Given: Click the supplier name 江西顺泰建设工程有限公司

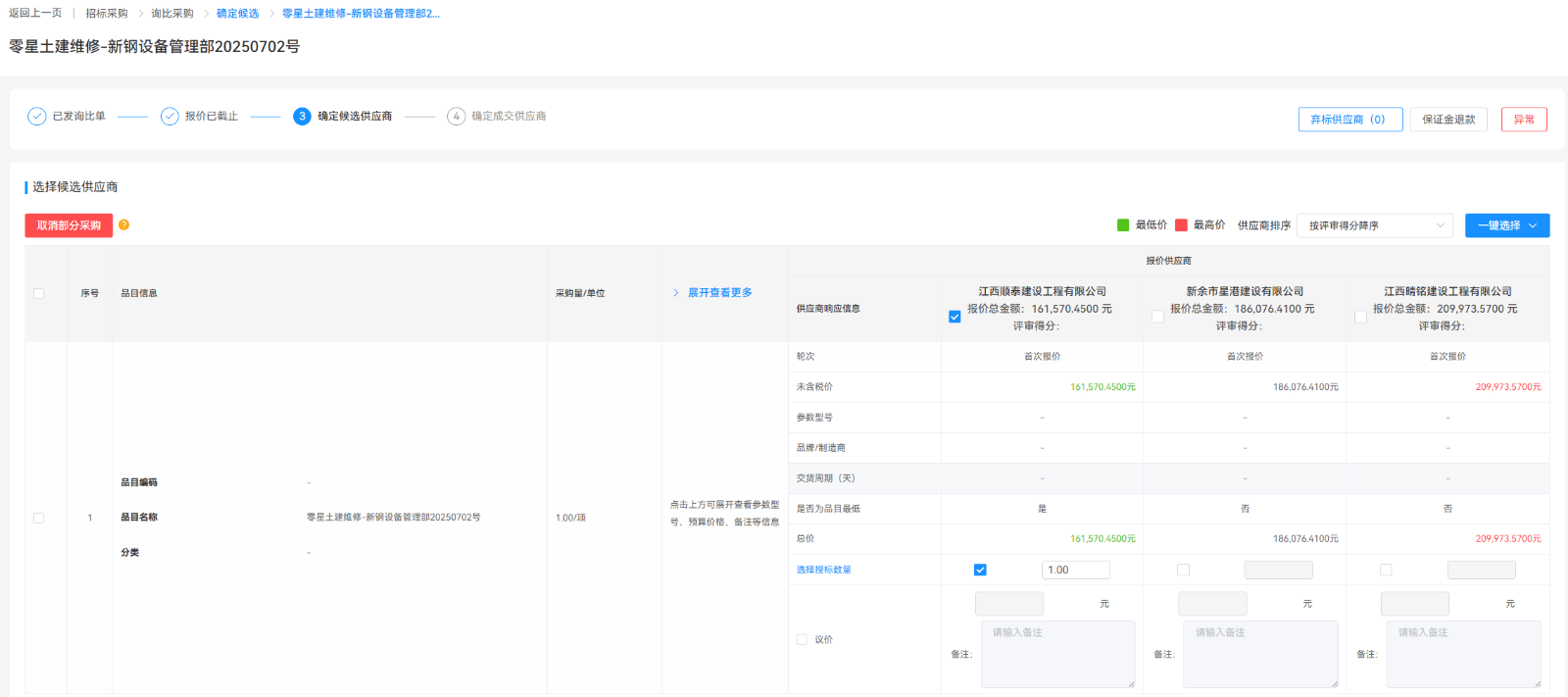Looking at the screenshot, I should [1043, 291].
